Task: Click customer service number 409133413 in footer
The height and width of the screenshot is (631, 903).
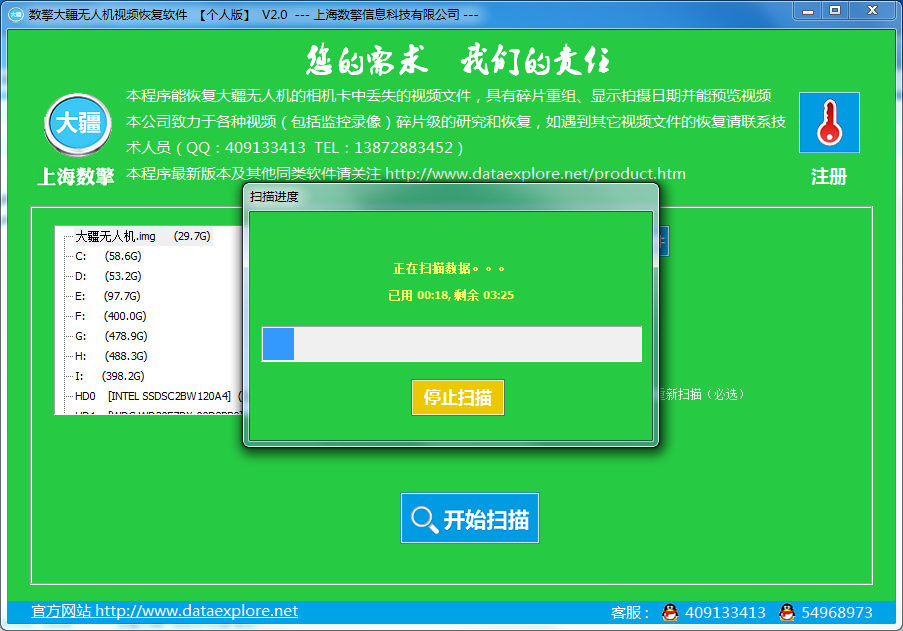Action: click(x=725, y=613)
